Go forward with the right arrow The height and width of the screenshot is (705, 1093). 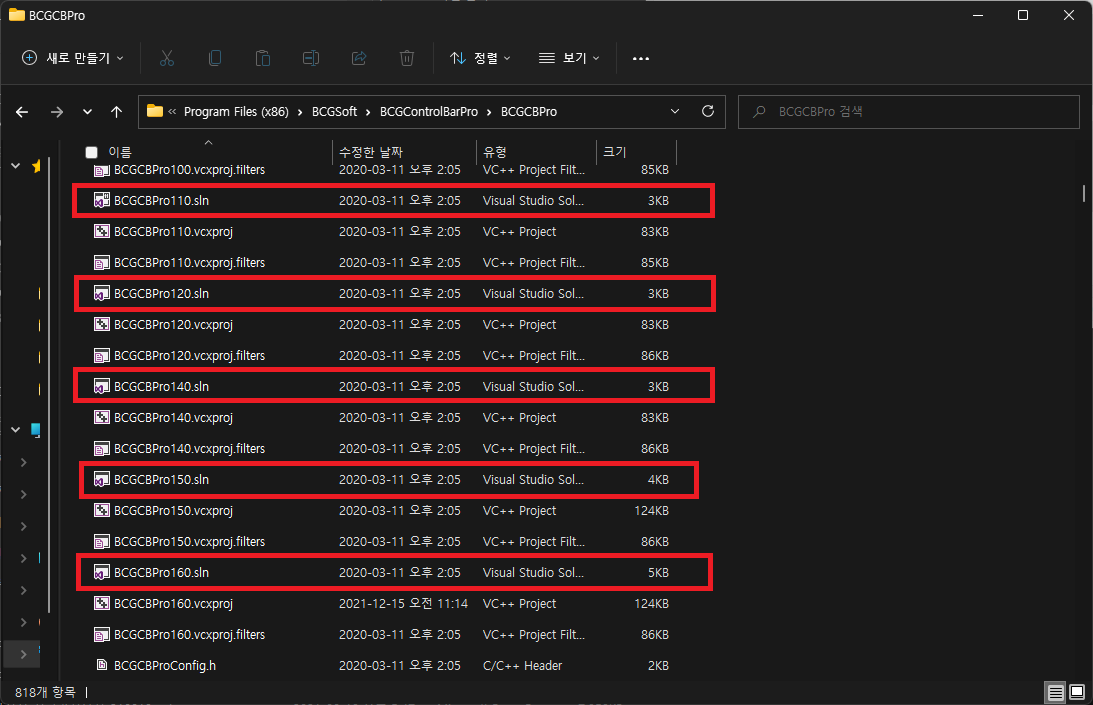(x=56, y=112)
